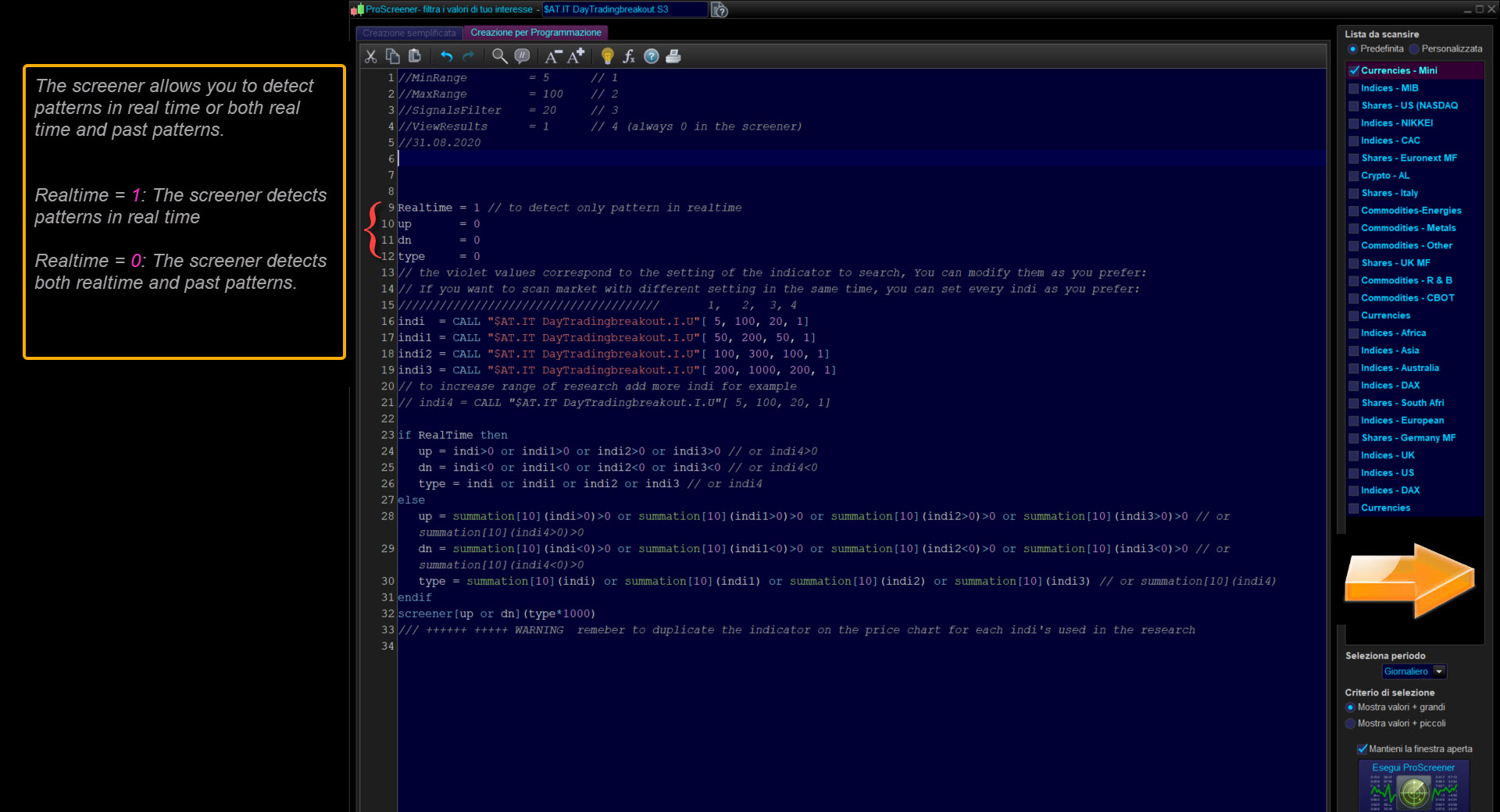Viewport: 1500px width, 812px height.
Task: Click the yellow lightbulb icon
Action: pos(607,56)
